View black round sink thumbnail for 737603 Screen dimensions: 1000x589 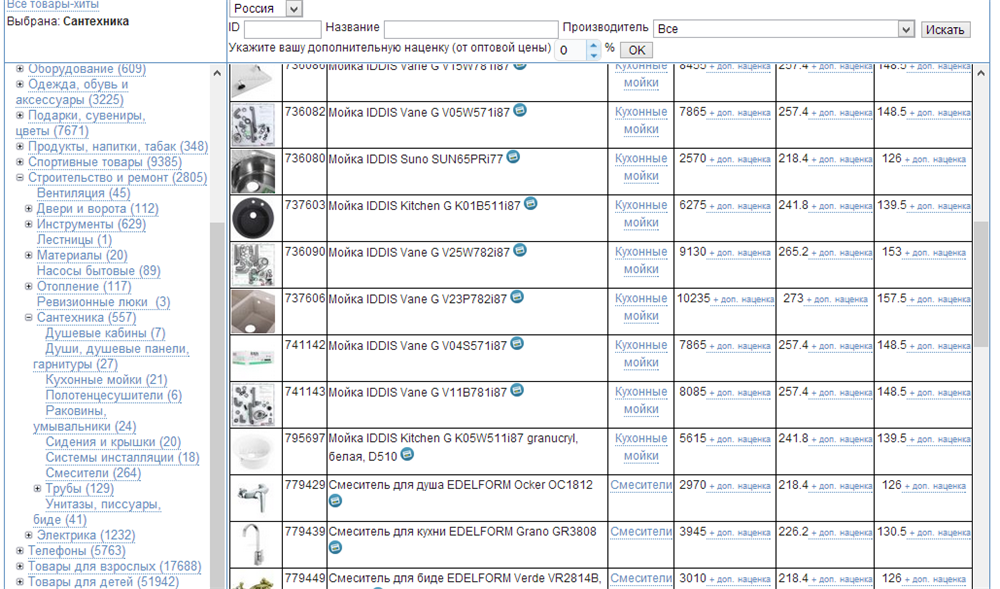click(x=253, y=218)
